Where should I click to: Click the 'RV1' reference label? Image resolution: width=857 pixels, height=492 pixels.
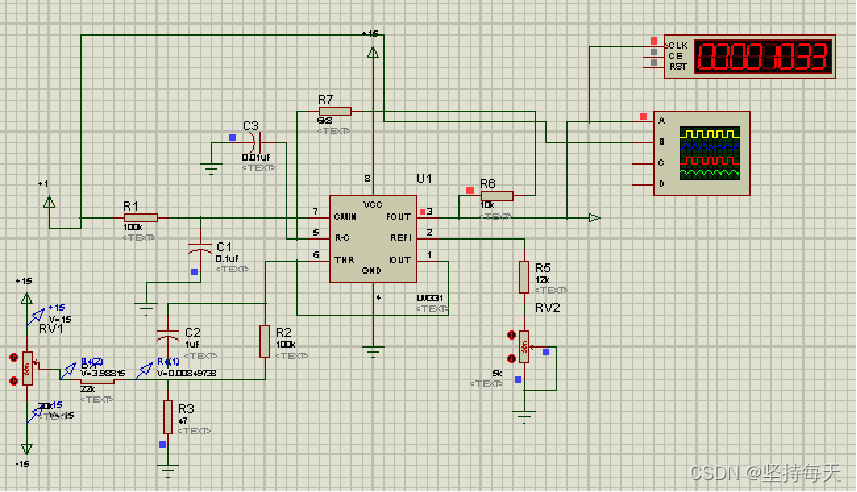(x=51, y=329)
